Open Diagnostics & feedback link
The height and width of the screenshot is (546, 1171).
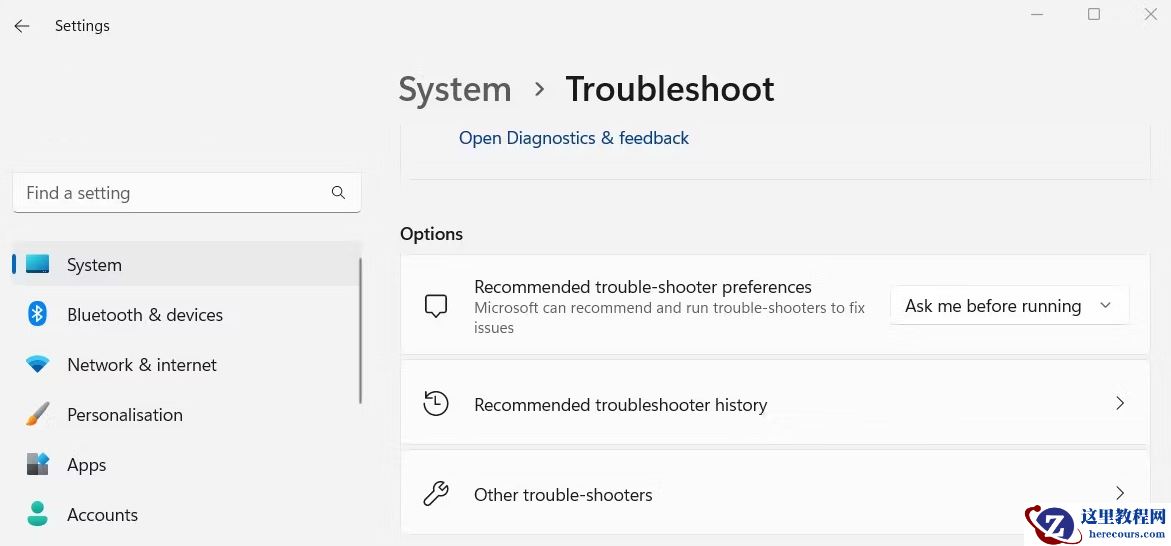[x=574, y=138]
